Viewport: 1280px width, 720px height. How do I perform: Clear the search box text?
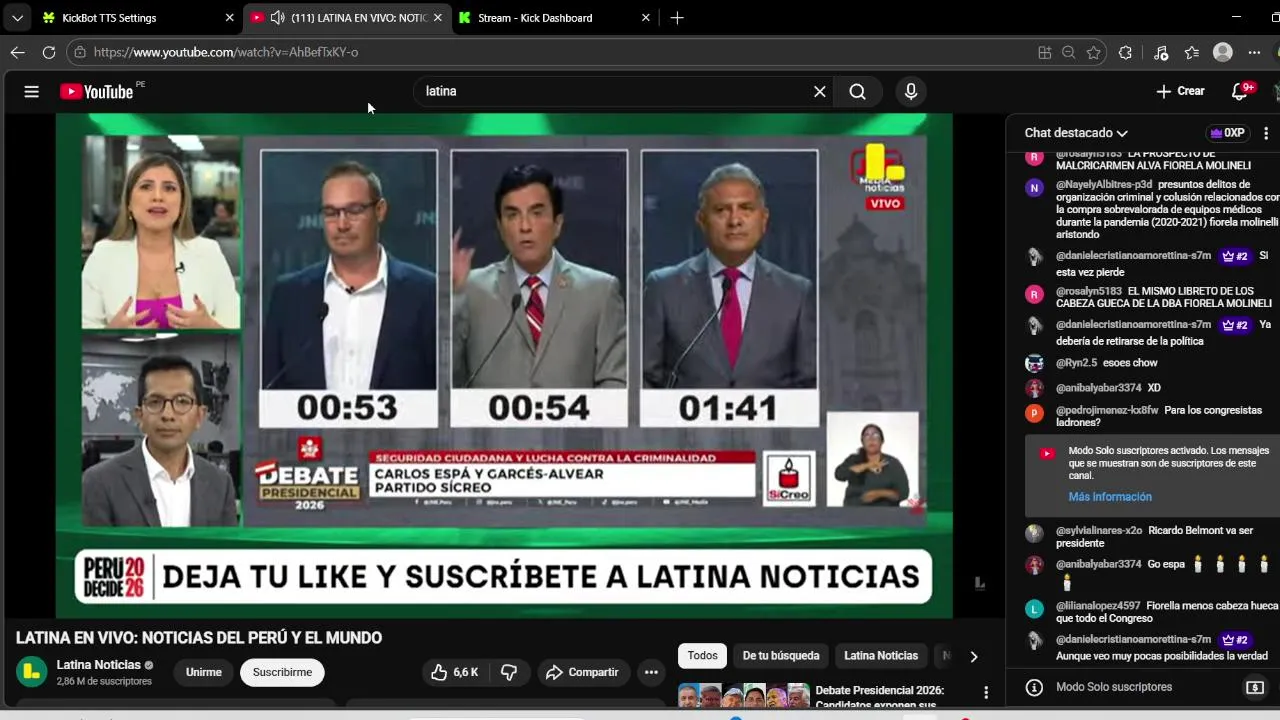pyautogui.click(x=820, y=91)
